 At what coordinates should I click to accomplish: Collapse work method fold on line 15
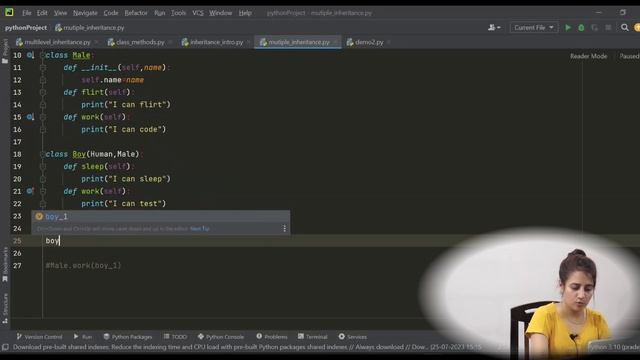pyautogui.click(x=43, y=117)
